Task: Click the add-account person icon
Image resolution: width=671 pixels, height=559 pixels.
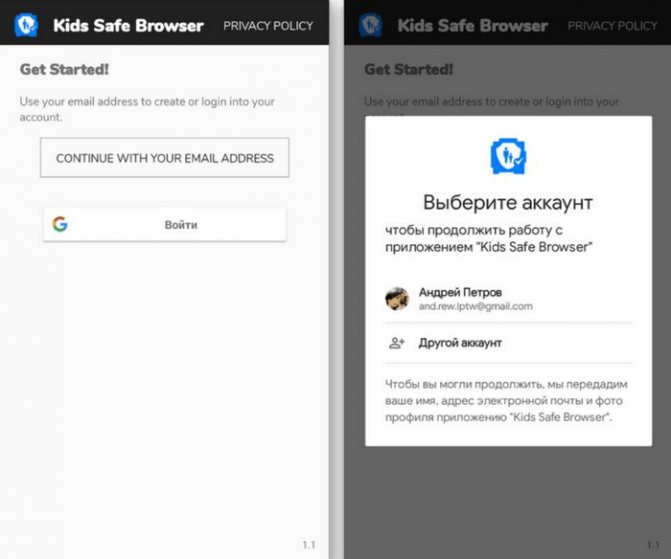Action: (x=397, y=343)
